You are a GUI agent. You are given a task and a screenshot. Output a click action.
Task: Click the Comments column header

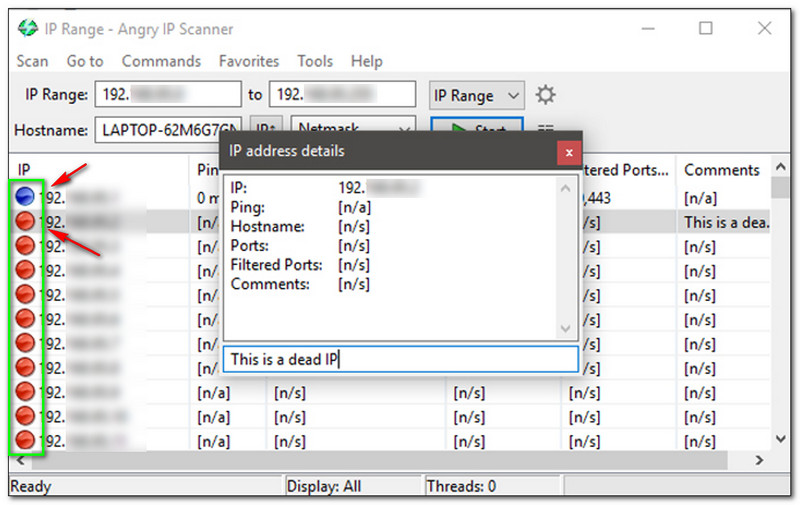click(722, 170)
